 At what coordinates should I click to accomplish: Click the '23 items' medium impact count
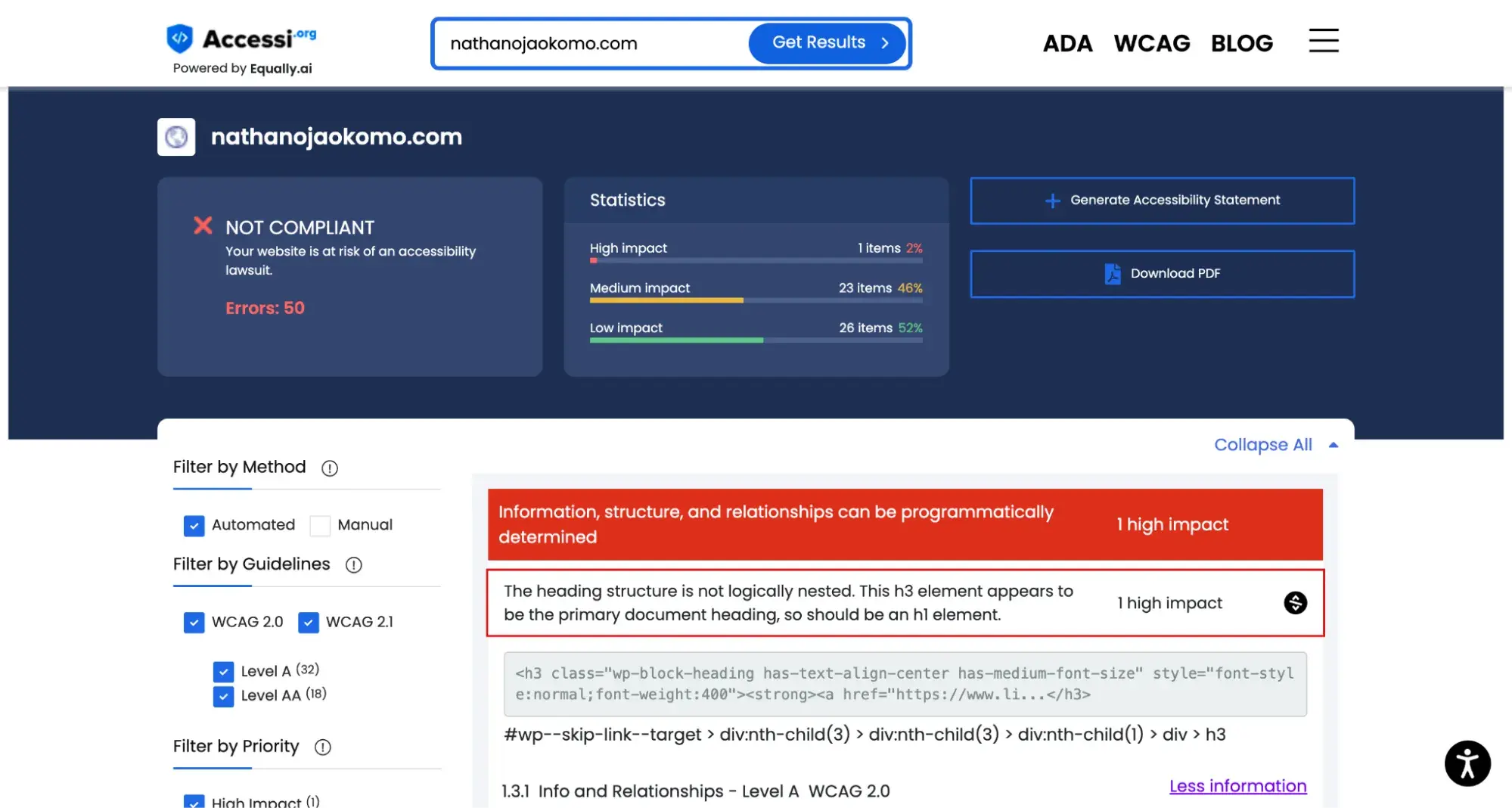point(865,288)
